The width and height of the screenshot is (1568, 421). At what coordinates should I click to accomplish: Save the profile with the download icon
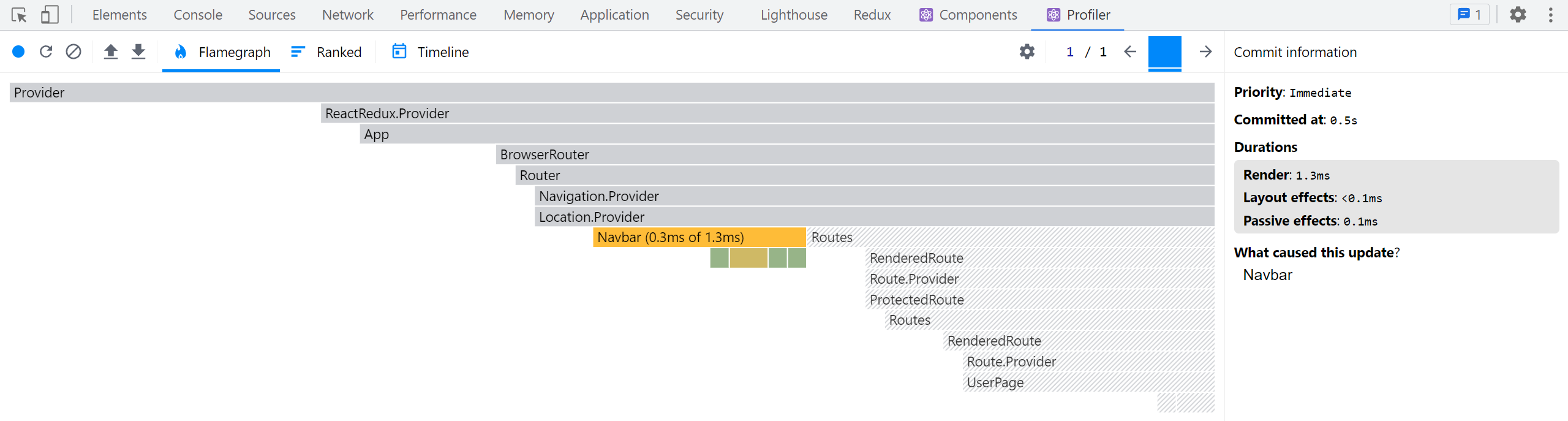pyautogui.click(x=139, y=52)
